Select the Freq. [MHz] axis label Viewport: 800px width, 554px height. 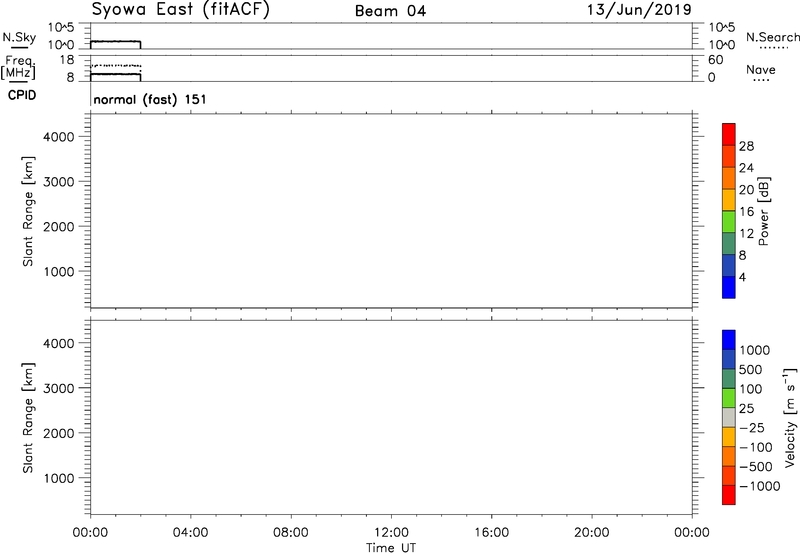[x=19, y=68]
